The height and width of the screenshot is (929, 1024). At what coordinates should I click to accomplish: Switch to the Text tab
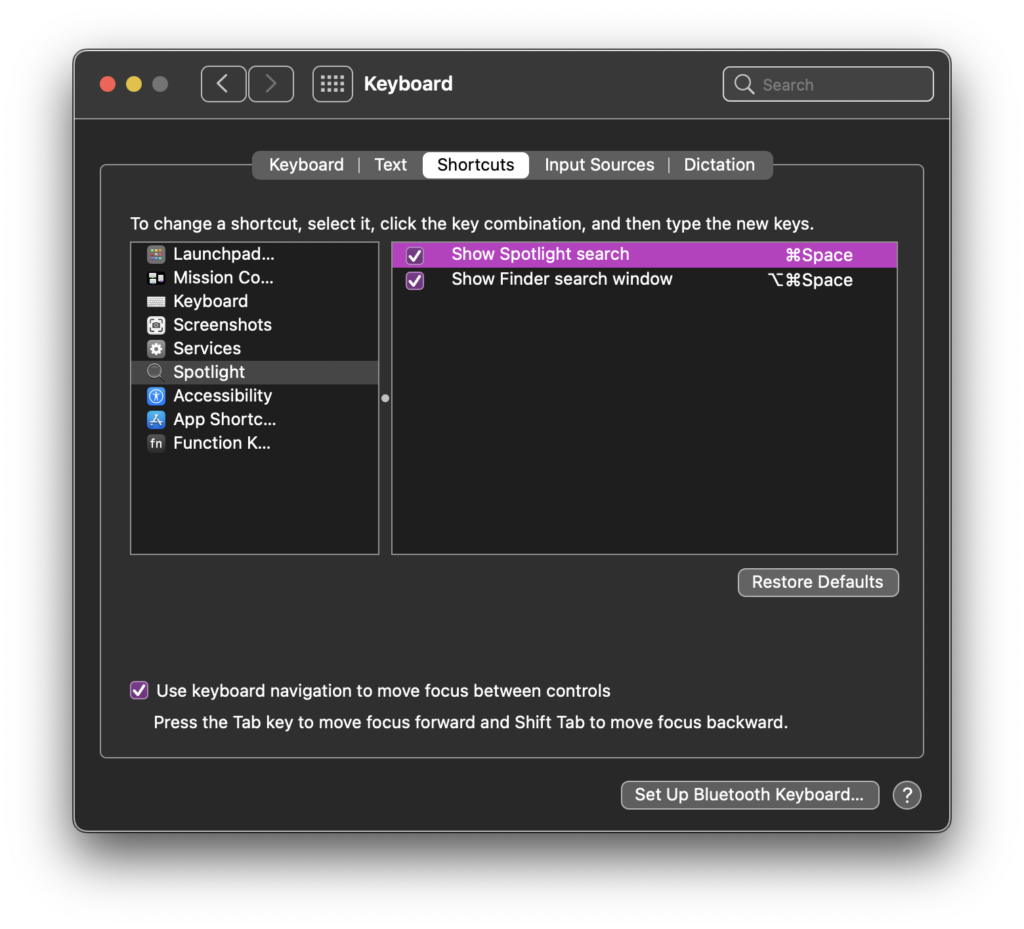pos(390,165)
